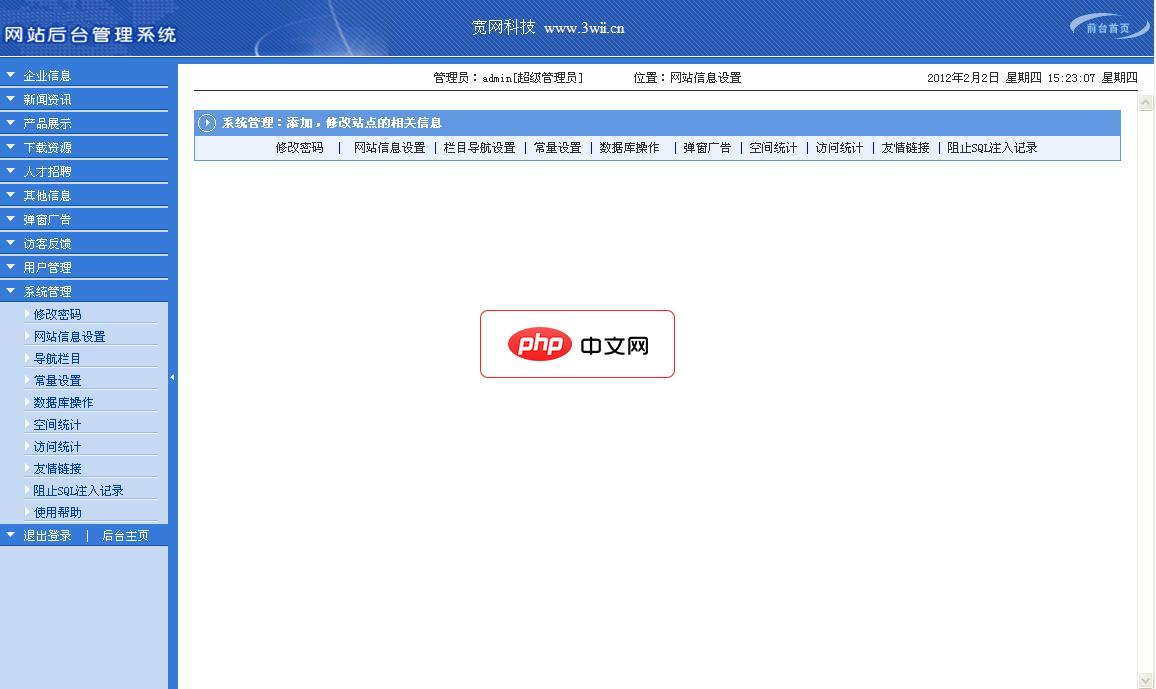Open 常量设置 in the sidebar tree
This screenshot has width=1156, height=689.
[58, 380]
